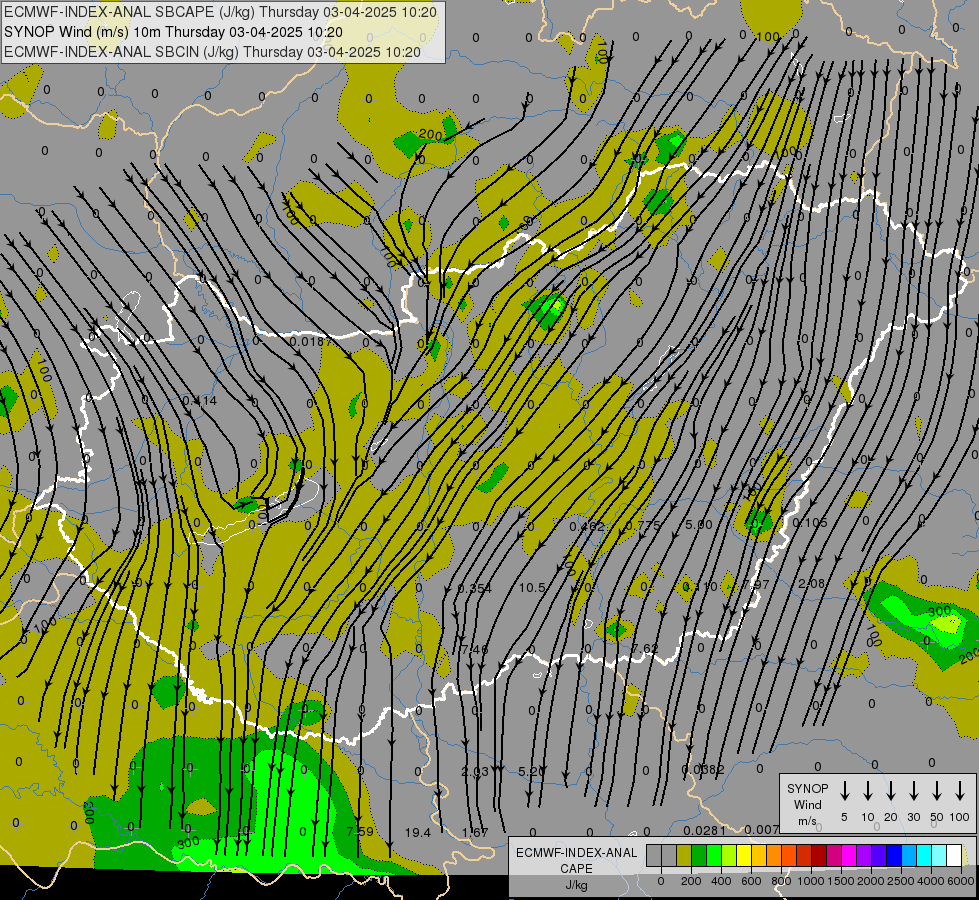The width and height of the screenshot is (979, 900).
Task: Click the 'SYNOP Wind (m/s) 10m' header line
Action: 173,32
